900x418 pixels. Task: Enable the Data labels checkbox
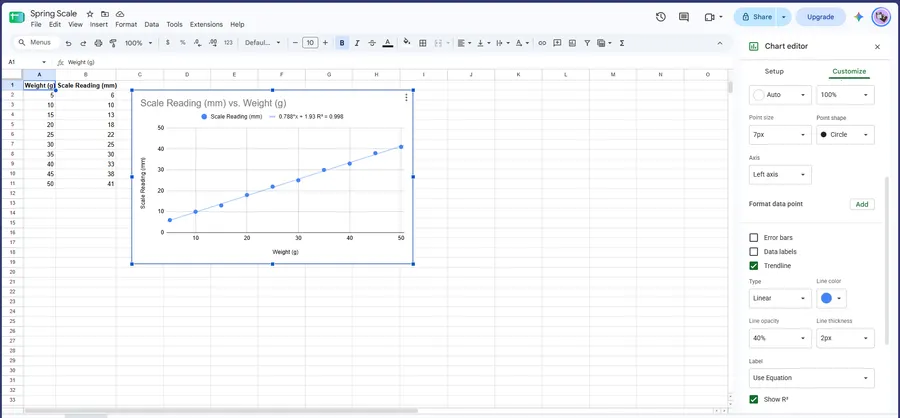click(754, 251)
